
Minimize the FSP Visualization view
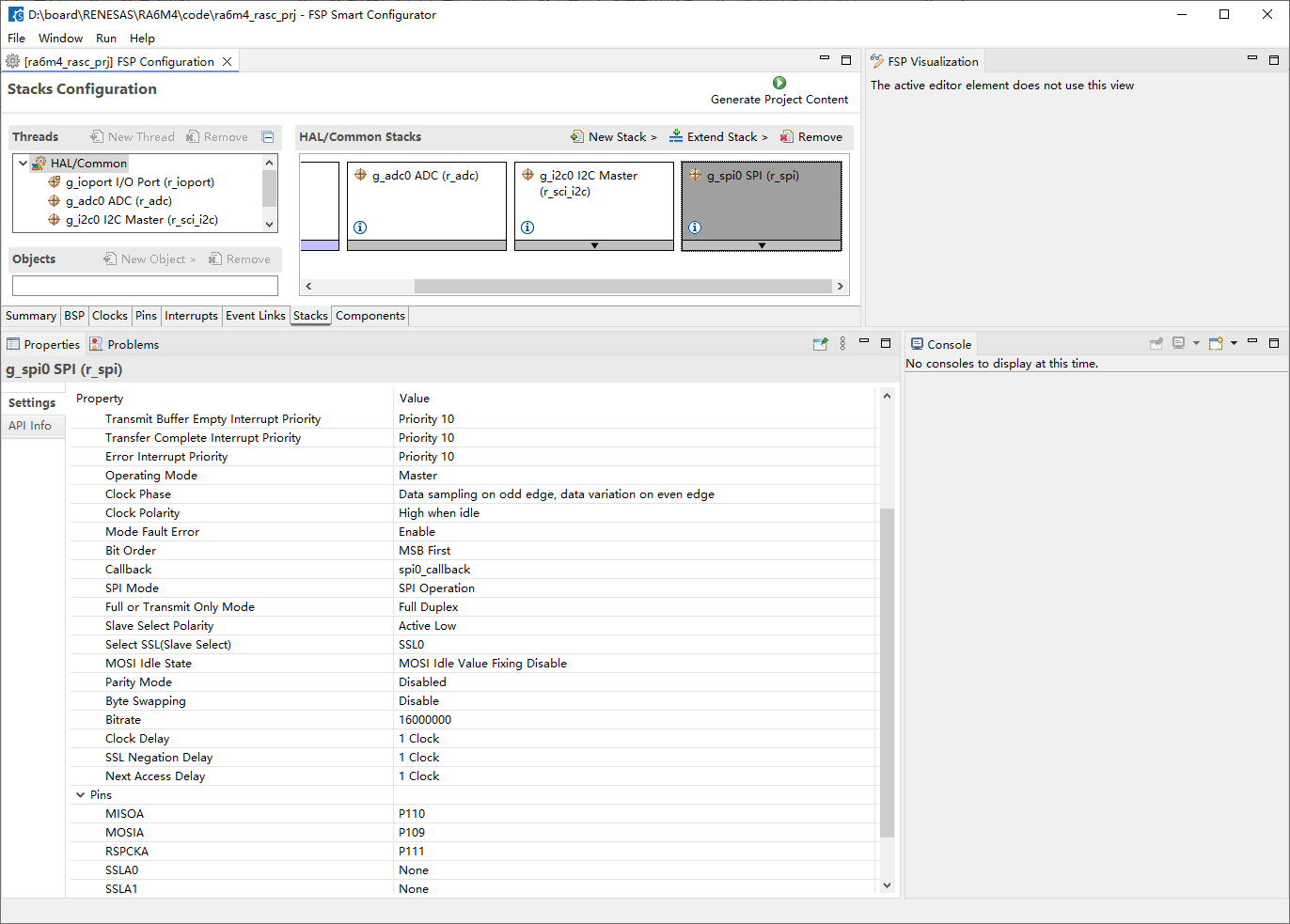coord(1252,58)
